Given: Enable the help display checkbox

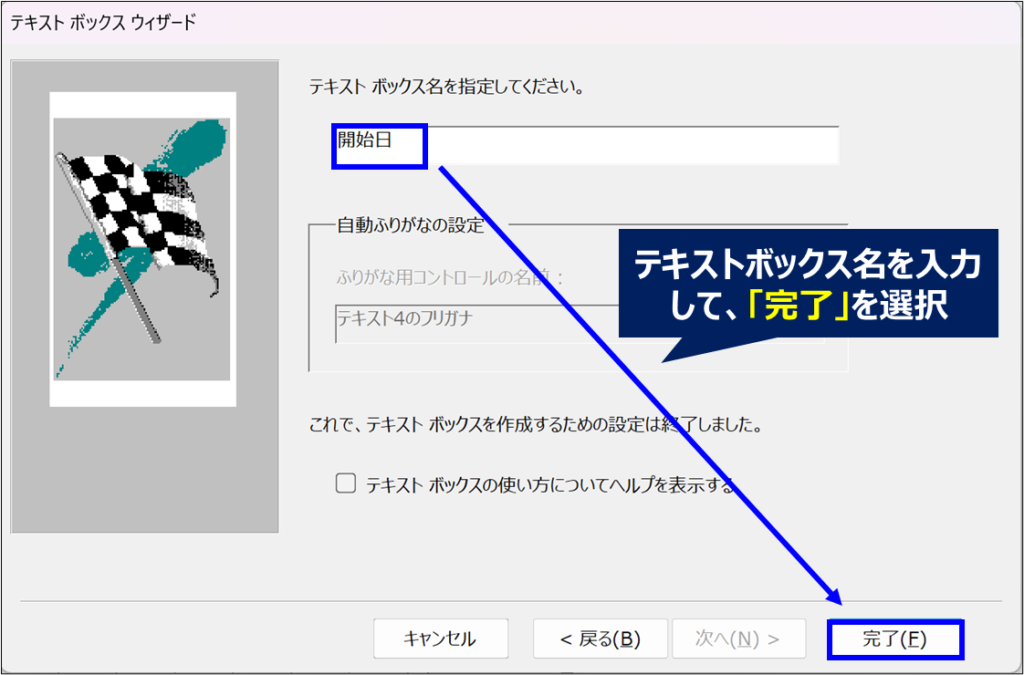Looking at the screenshot, I should point(346,485).
